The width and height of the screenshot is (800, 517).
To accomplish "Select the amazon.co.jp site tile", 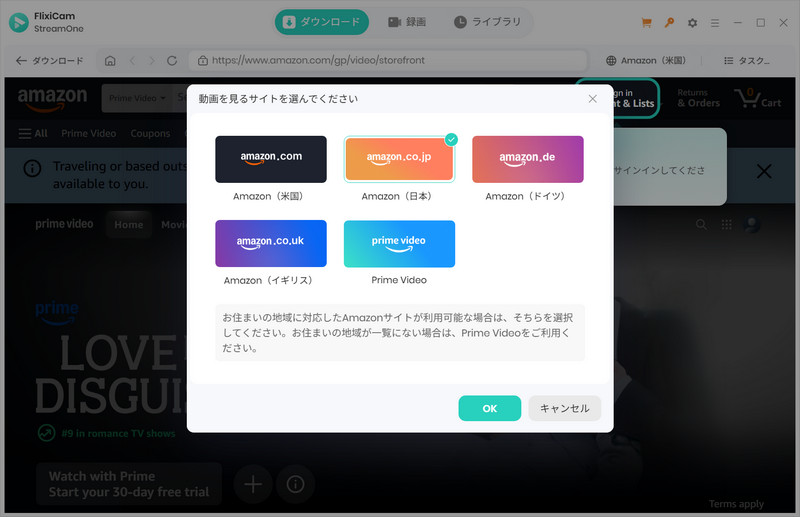I will click(399, 159).
